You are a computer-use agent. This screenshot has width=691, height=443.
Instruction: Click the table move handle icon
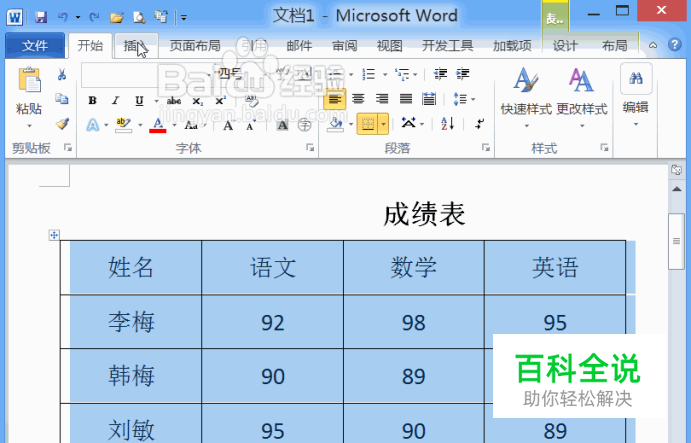pyautogui.click(x=54, y=235)
